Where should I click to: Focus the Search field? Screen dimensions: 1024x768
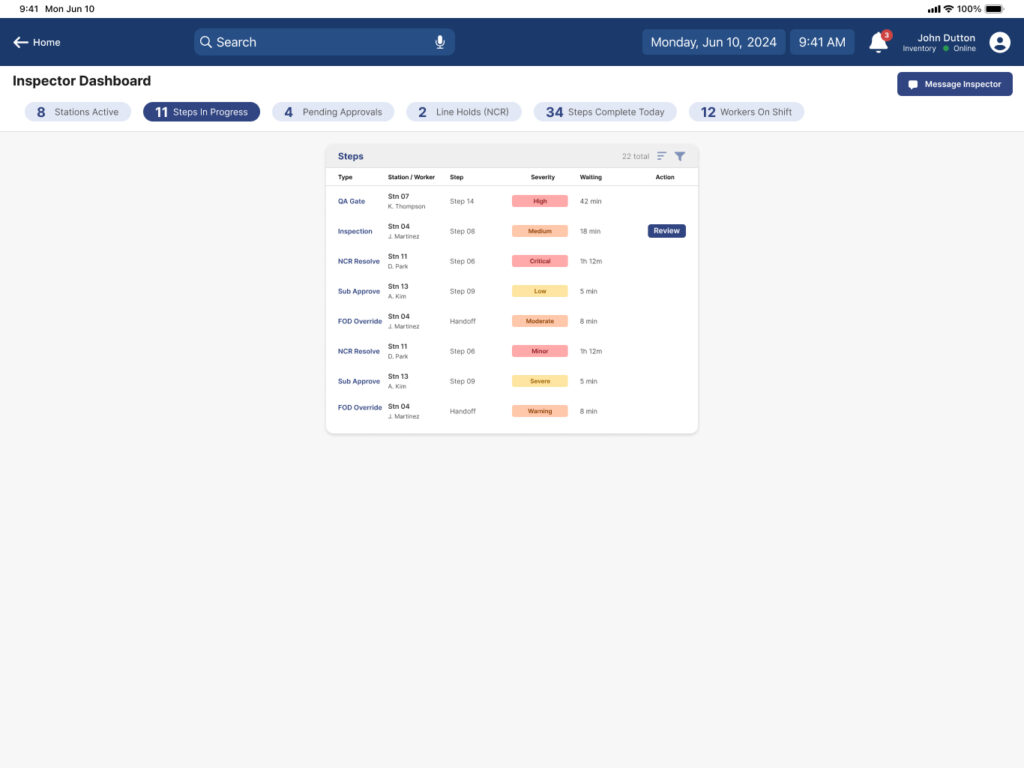click(324, 42)
